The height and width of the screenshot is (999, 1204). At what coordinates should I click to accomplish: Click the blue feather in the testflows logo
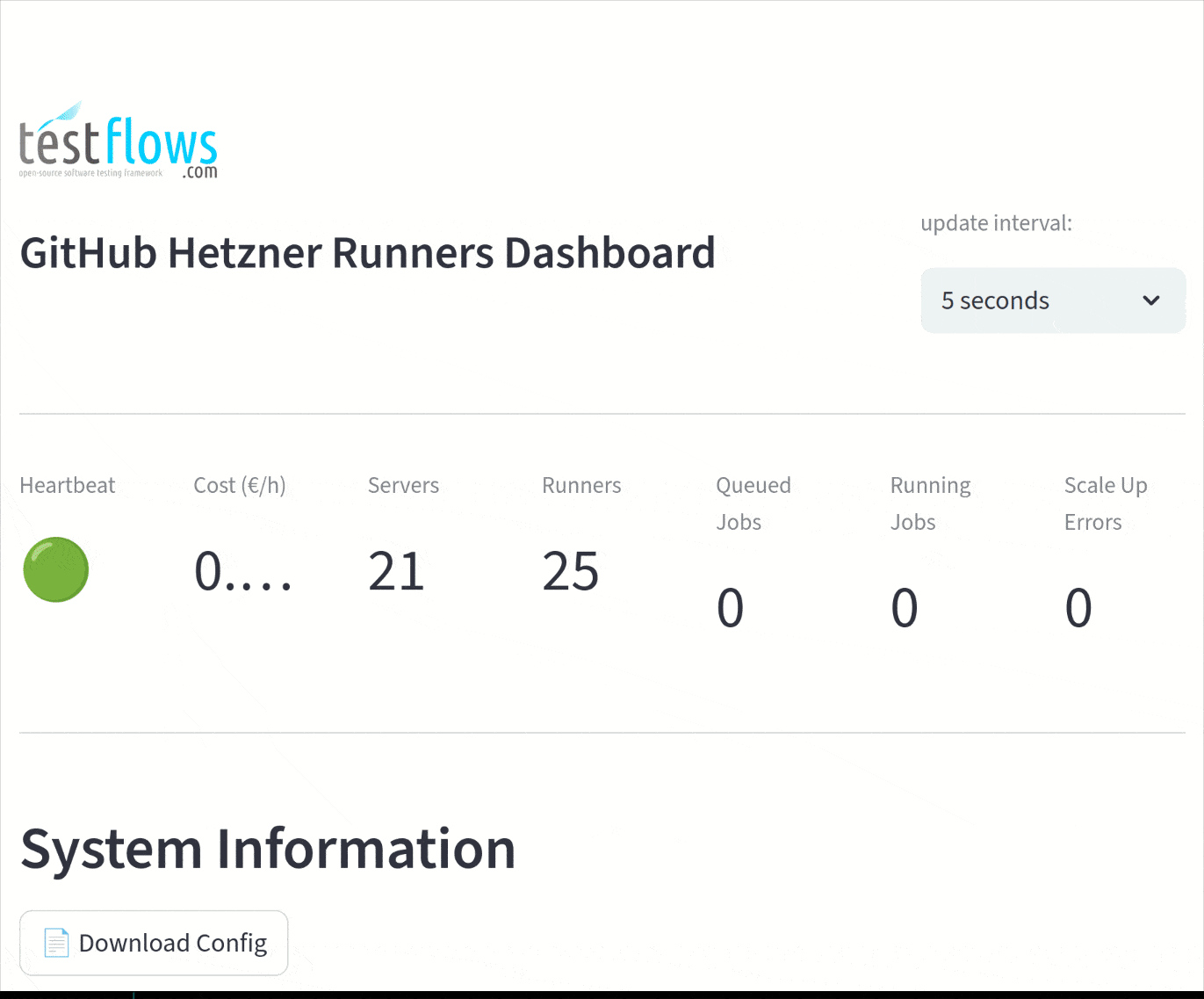tap(61, 112)
